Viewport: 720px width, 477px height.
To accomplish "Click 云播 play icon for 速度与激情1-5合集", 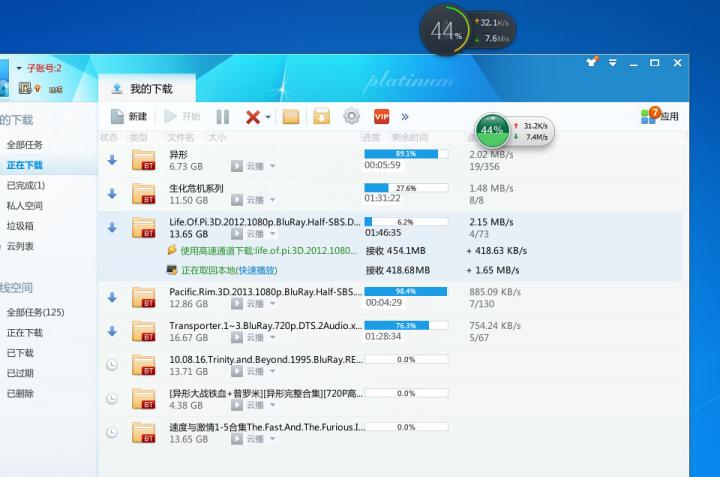I will [237, 439].
